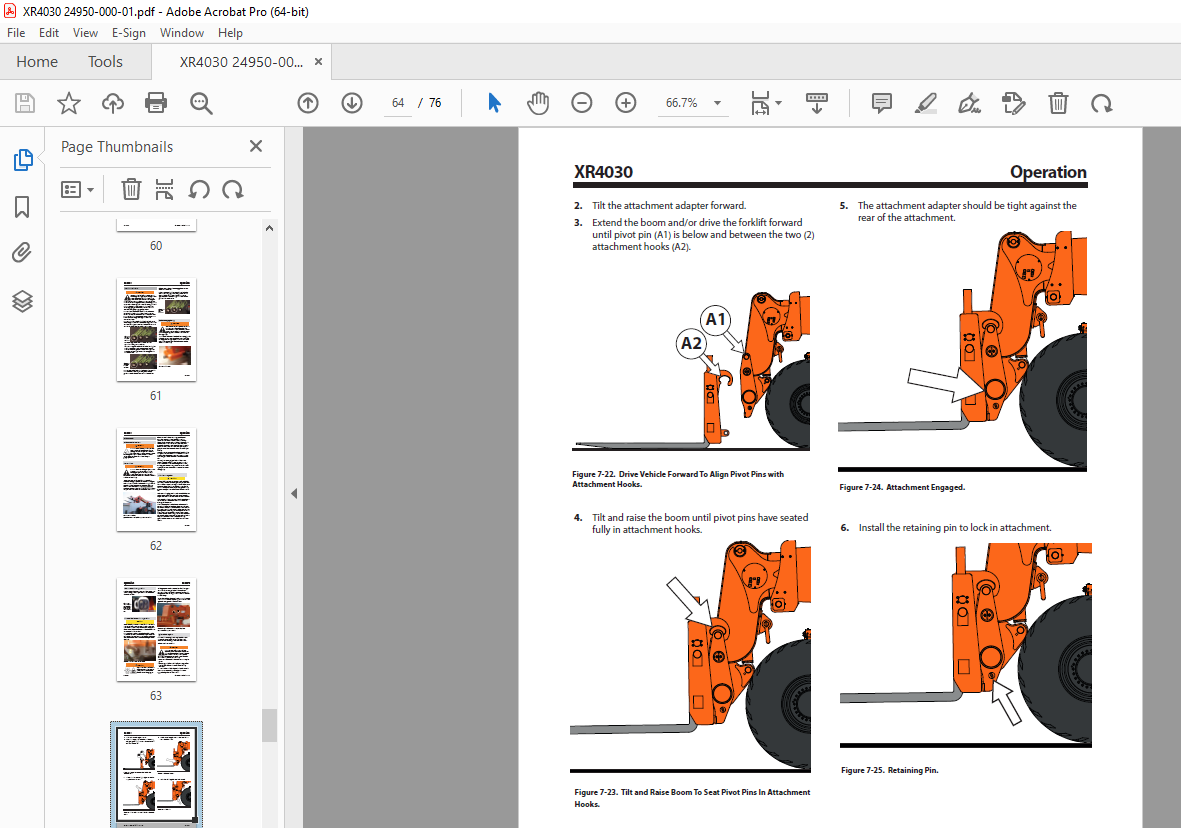The height and width of the screenshot is (828, 1181).
Task: Click the page number field showing 64
Action: [398, 103]
